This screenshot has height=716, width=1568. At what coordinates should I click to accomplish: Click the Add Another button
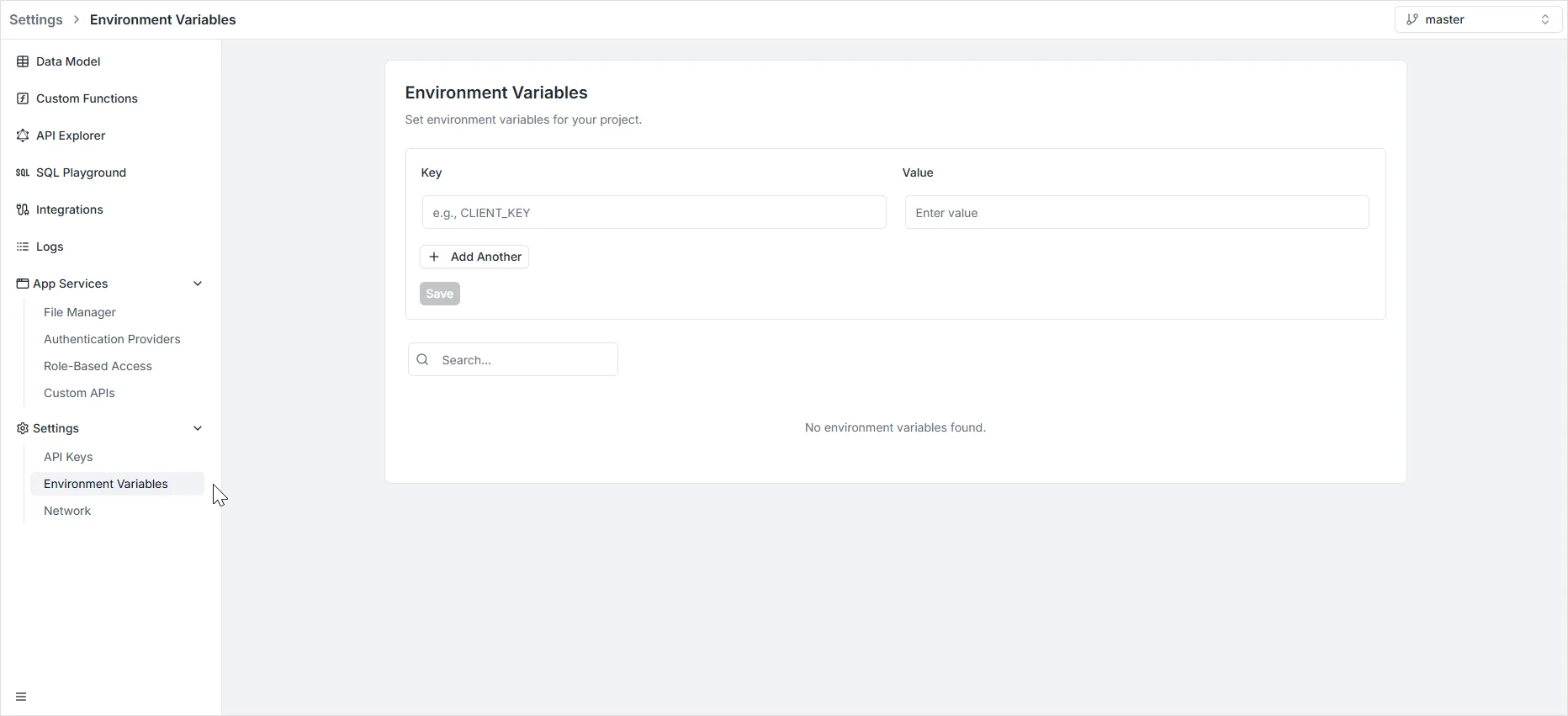click(474, 257)
